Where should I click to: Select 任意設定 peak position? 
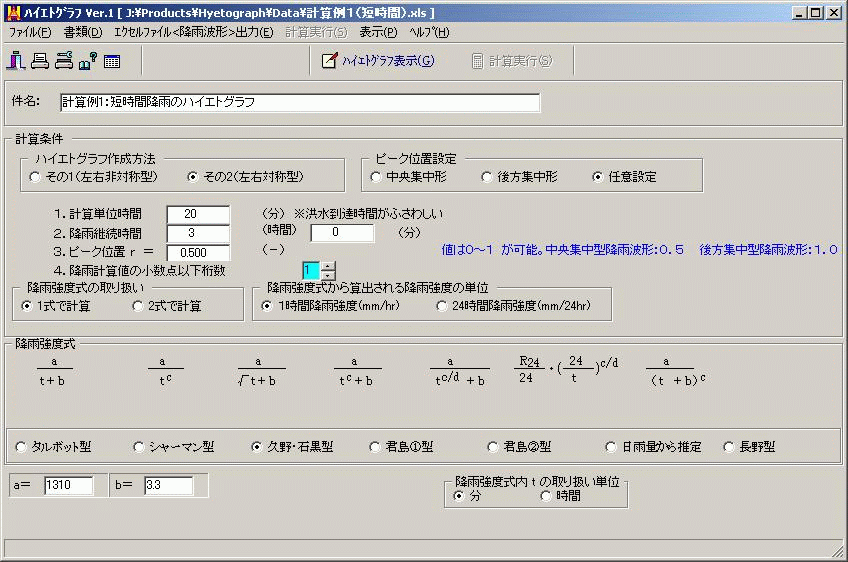pos(625,177)
